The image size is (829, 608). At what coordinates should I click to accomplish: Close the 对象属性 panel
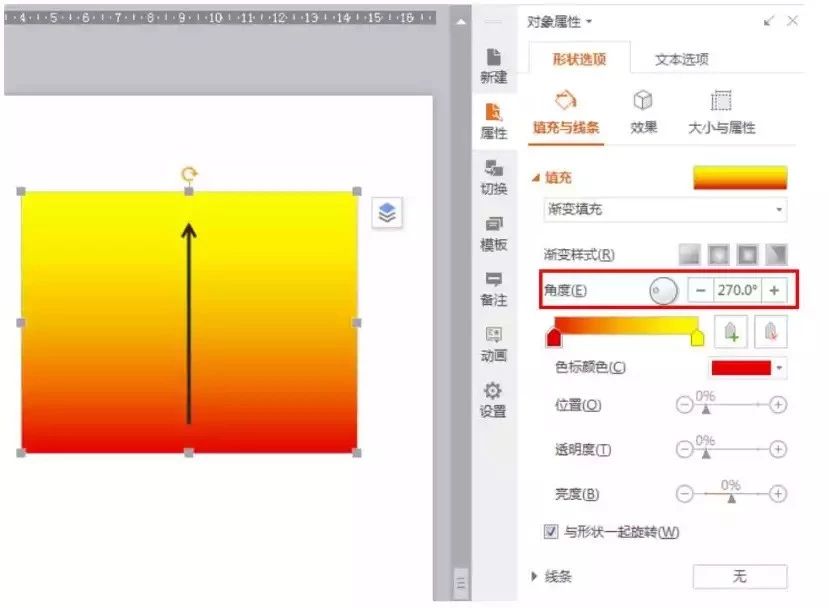point(793,21)
